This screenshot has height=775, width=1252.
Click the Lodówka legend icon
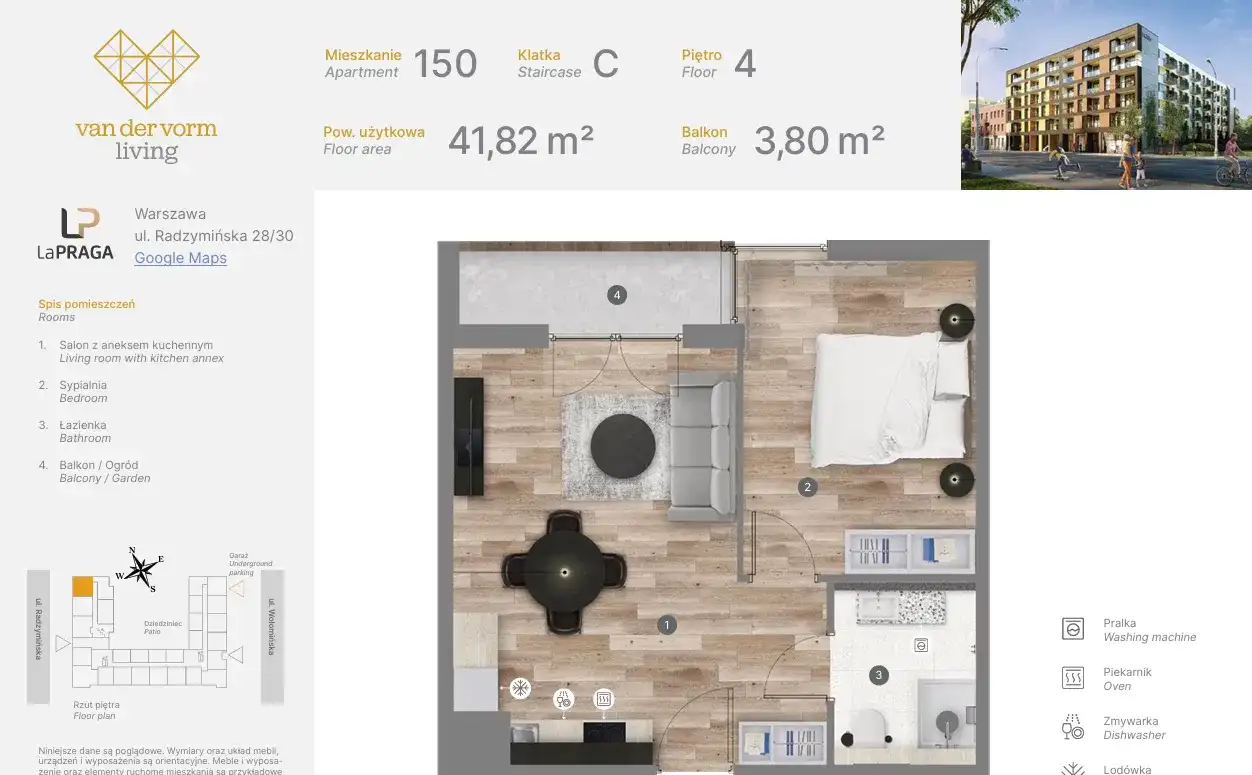tap(1073, 769)
